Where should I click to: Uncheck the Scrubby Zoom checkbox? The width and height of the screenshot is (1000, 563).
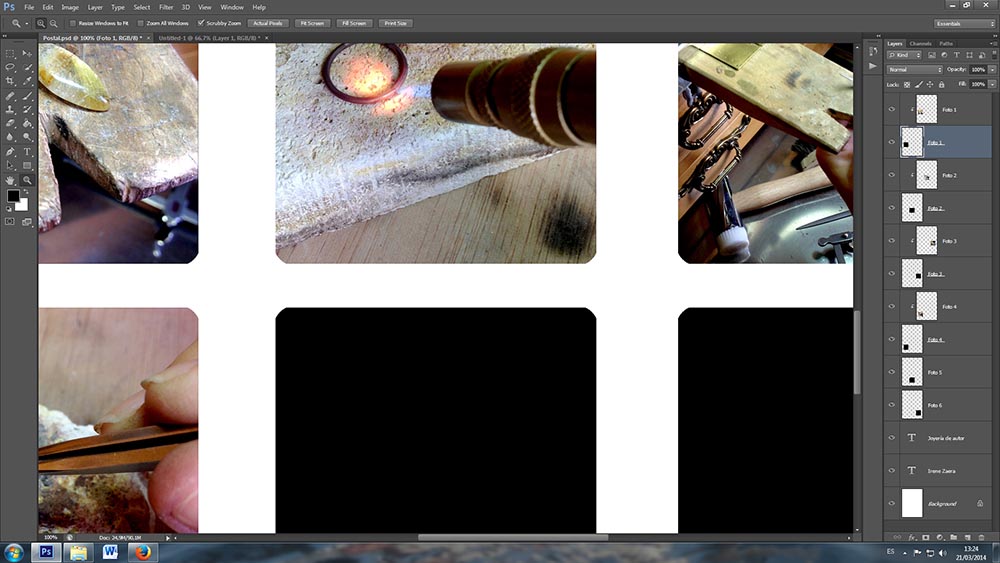pos(201,22)
